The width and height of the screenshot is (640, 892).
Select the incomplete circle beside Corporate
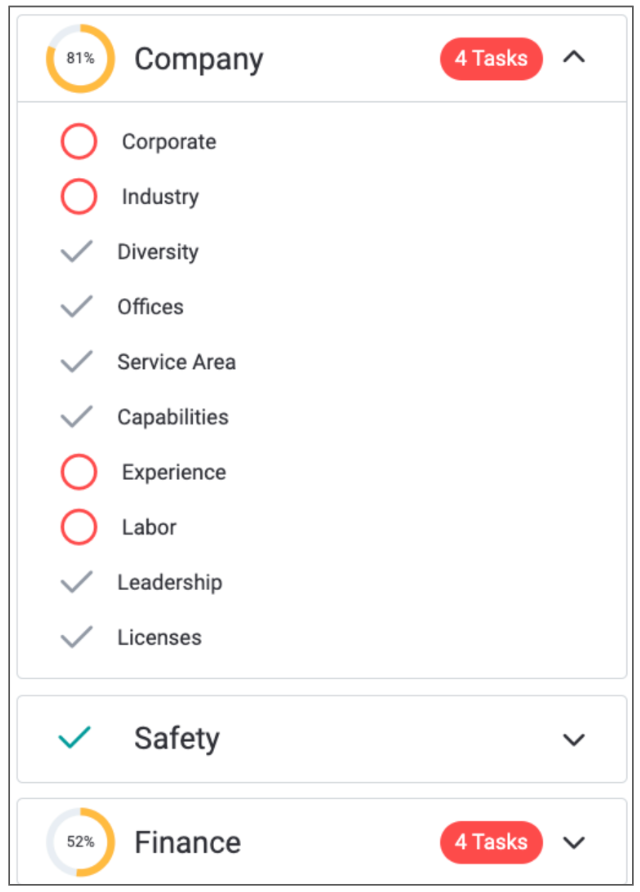[x=79, y=142]
